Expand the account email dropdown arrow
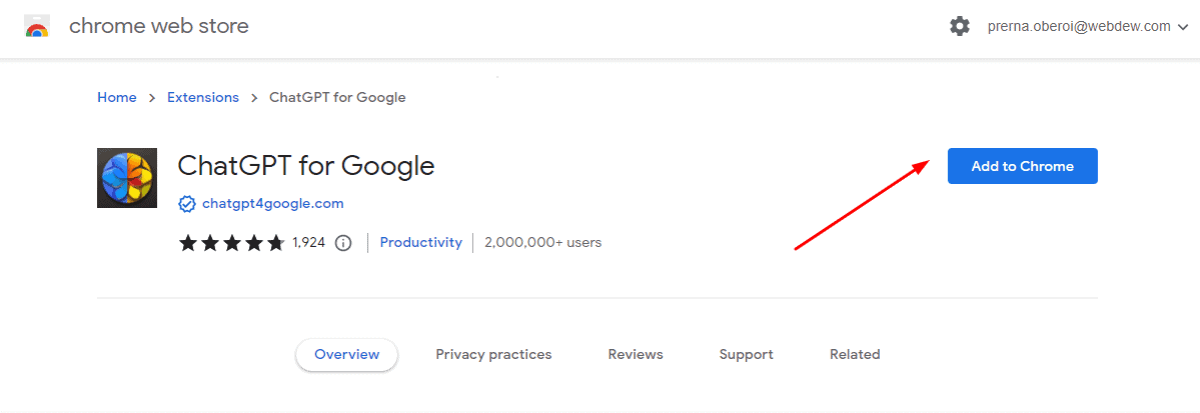Viewport: 1200px width, 413px height. point(1182,27)
